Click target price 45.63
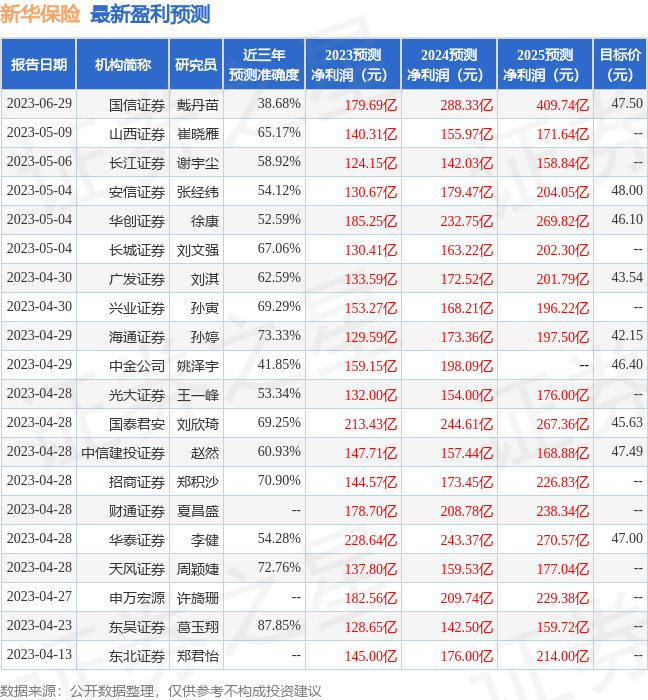 pyautogui.click(x=627, y=423)
